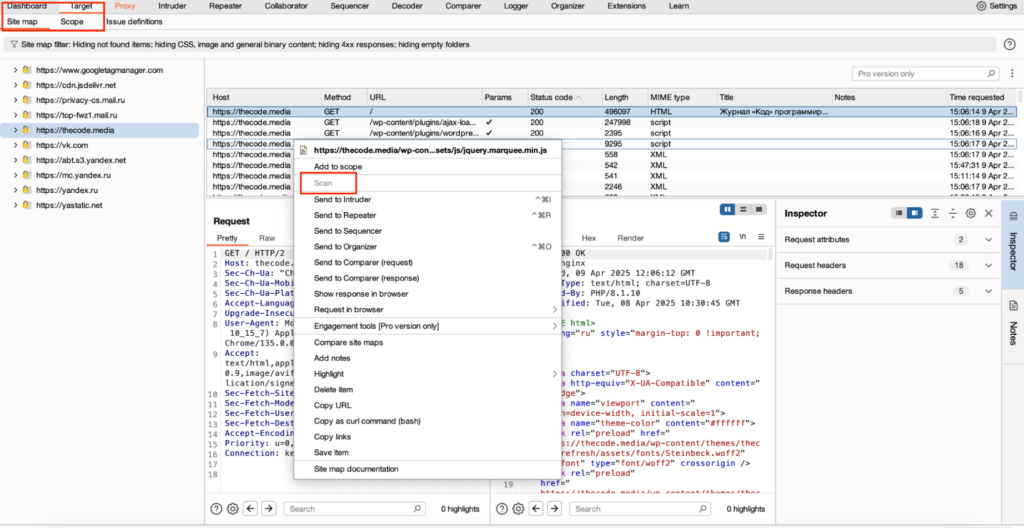This screenshot has height=528, width=1024.
Task: Select row for /wp-content/plugins/ajax-loa... script
Action: [x=611, y=122]
